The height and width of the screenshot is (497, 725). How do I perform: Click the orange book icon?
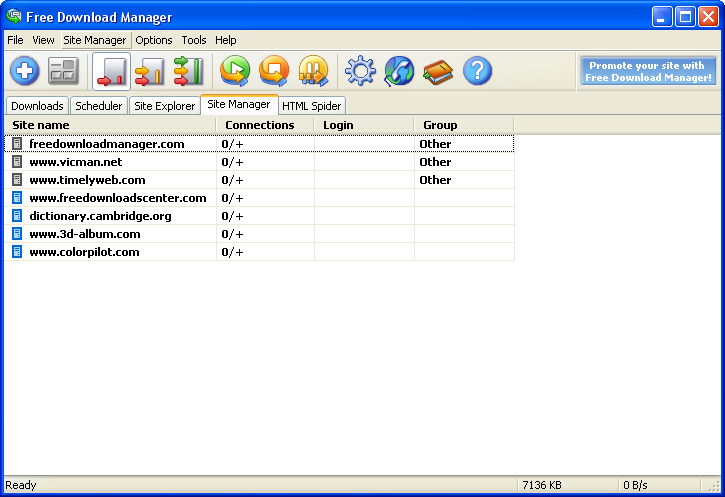click(438, 72)
